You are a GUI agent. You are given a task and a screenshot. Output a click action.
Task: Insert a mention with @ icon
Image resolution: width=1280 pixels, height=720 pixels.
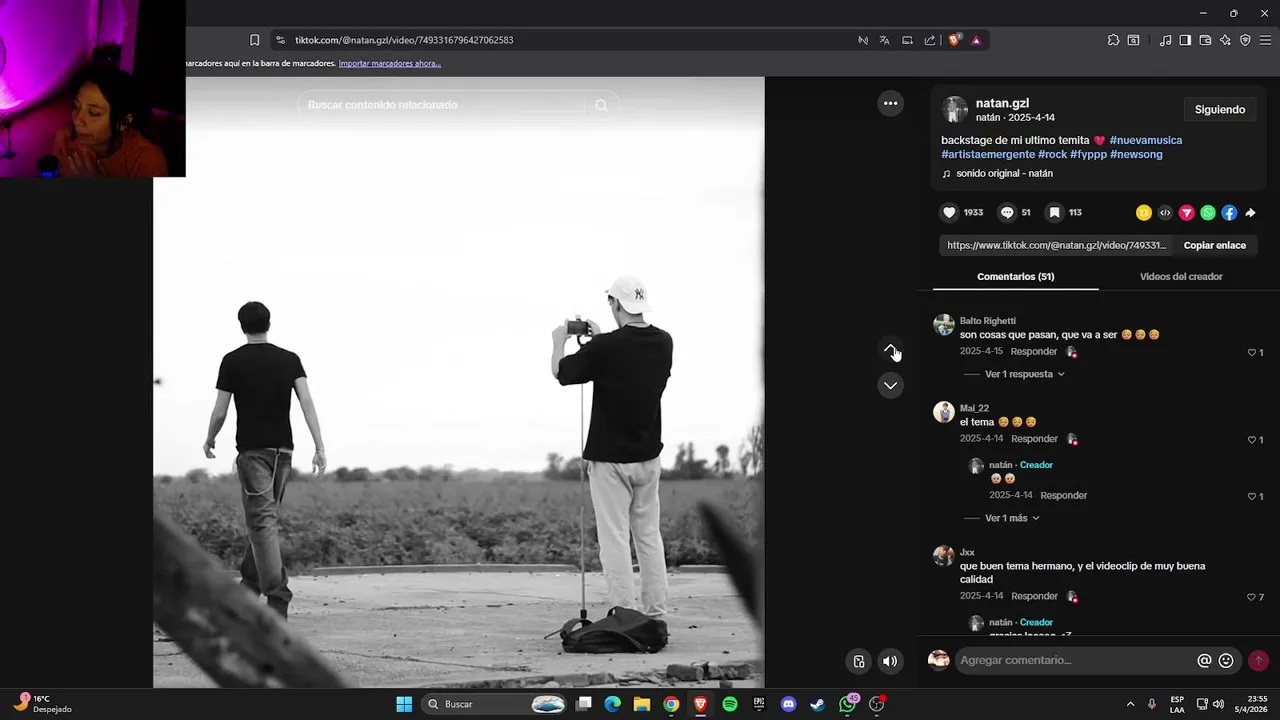[x=1204, y=660]
